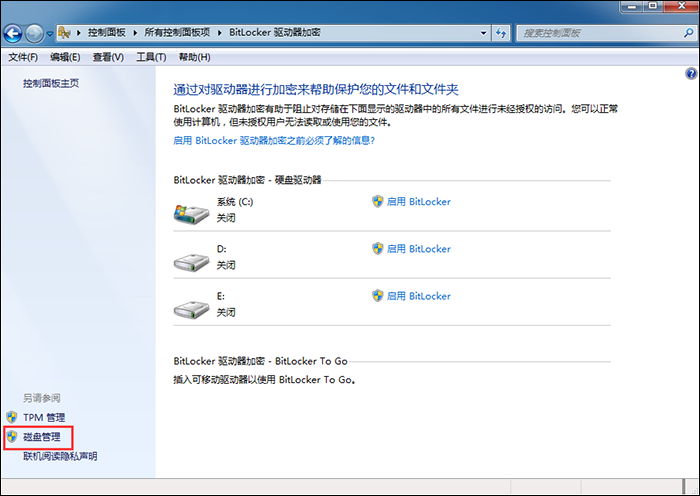Expand arrow before 控制面板 breadcrumb
Screen dimensions: 700x496
pyautogui.click(x=79, y=33)
